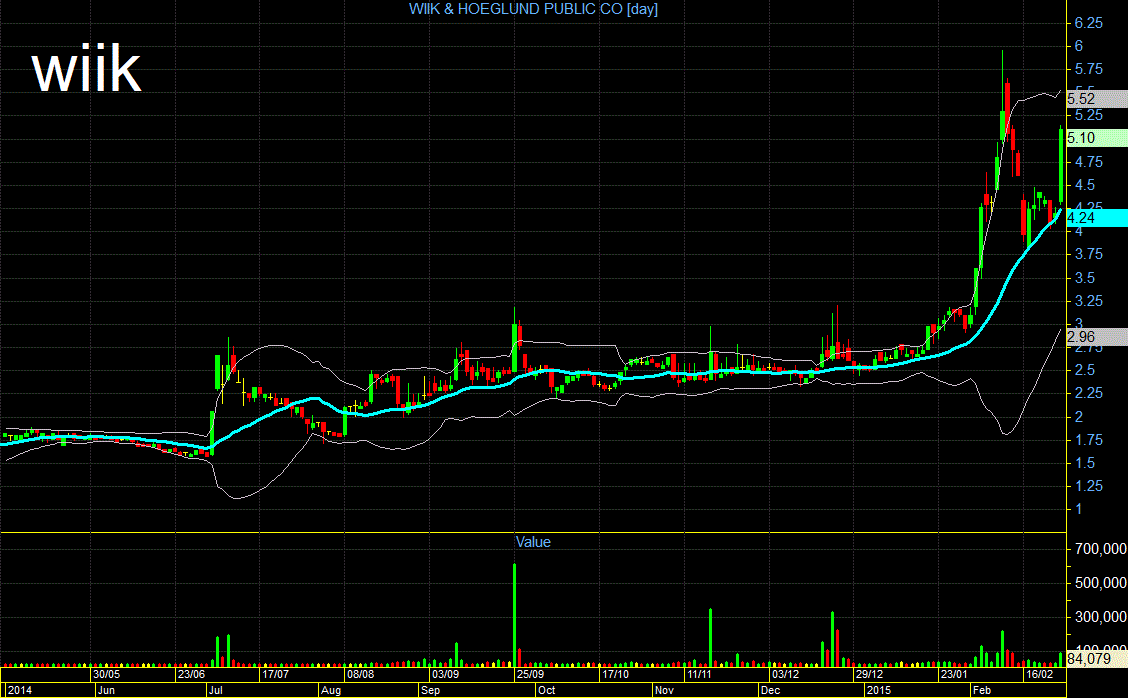This screenshot has width=1128, height=698.
Task: Select the 3.75 price axis label
Action: (1088, 254)
